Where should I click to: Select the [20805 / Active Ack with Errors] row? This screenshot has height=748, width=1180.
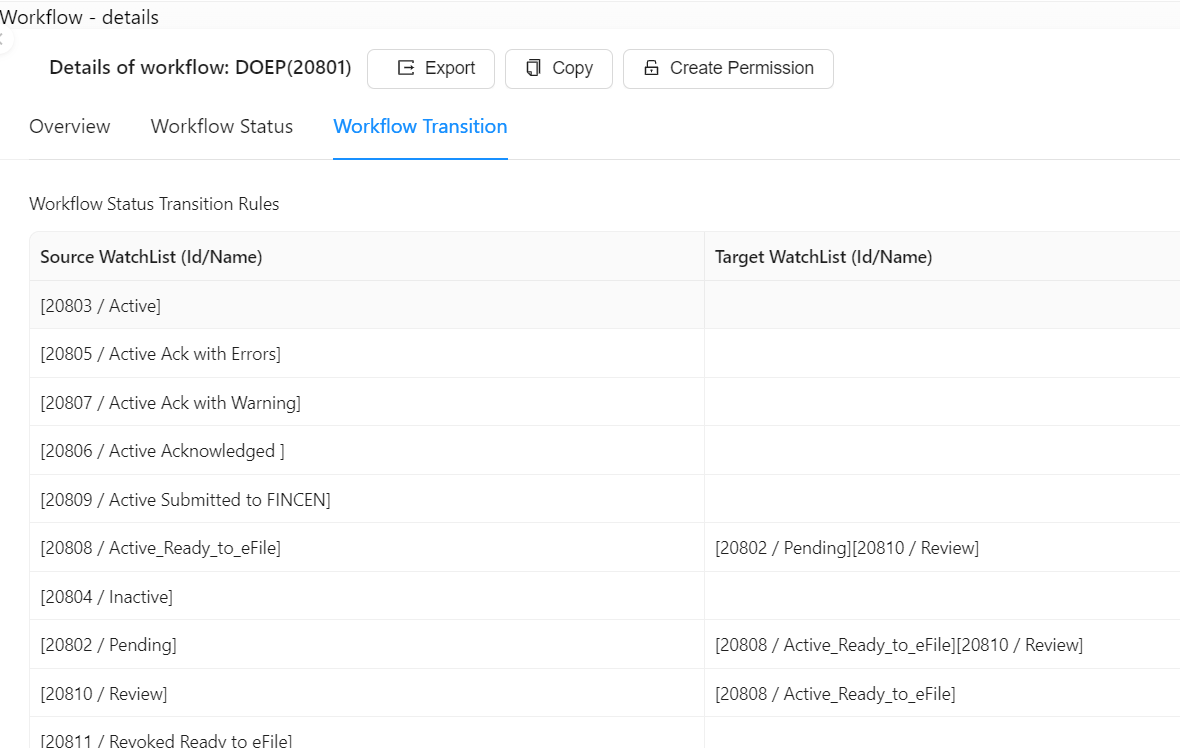pyautogui.click(x=604, y=353)
